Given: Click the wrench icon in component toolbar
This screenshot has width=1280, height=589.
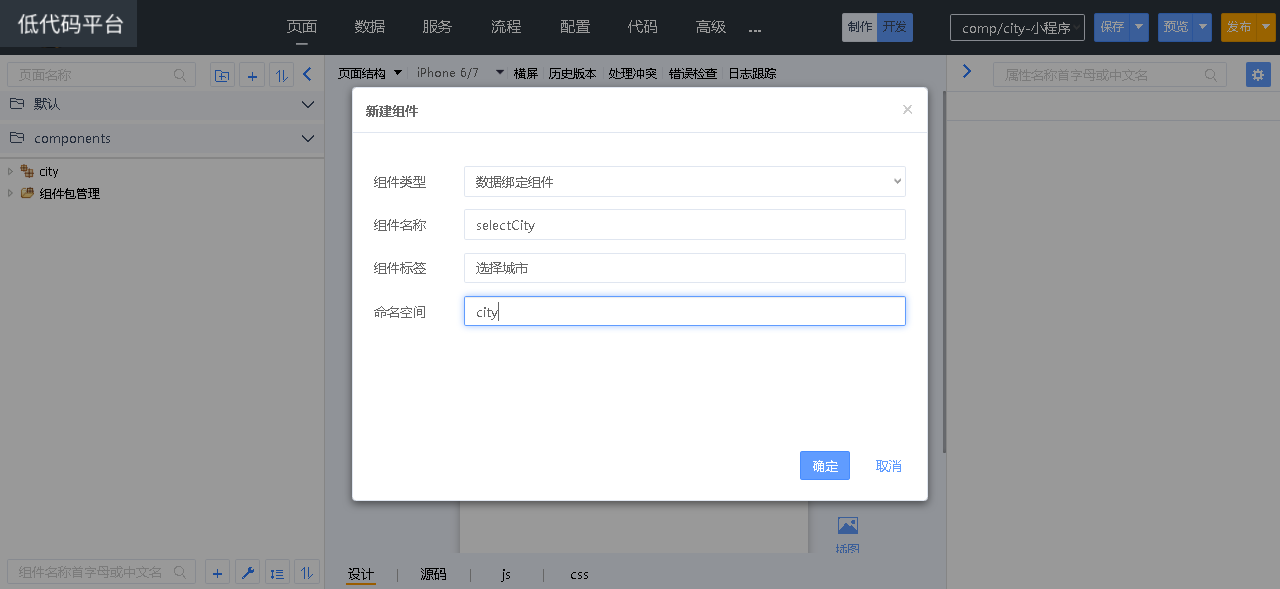Looking at the screenshot, I should pyautogui.click(x=248, y=572).
